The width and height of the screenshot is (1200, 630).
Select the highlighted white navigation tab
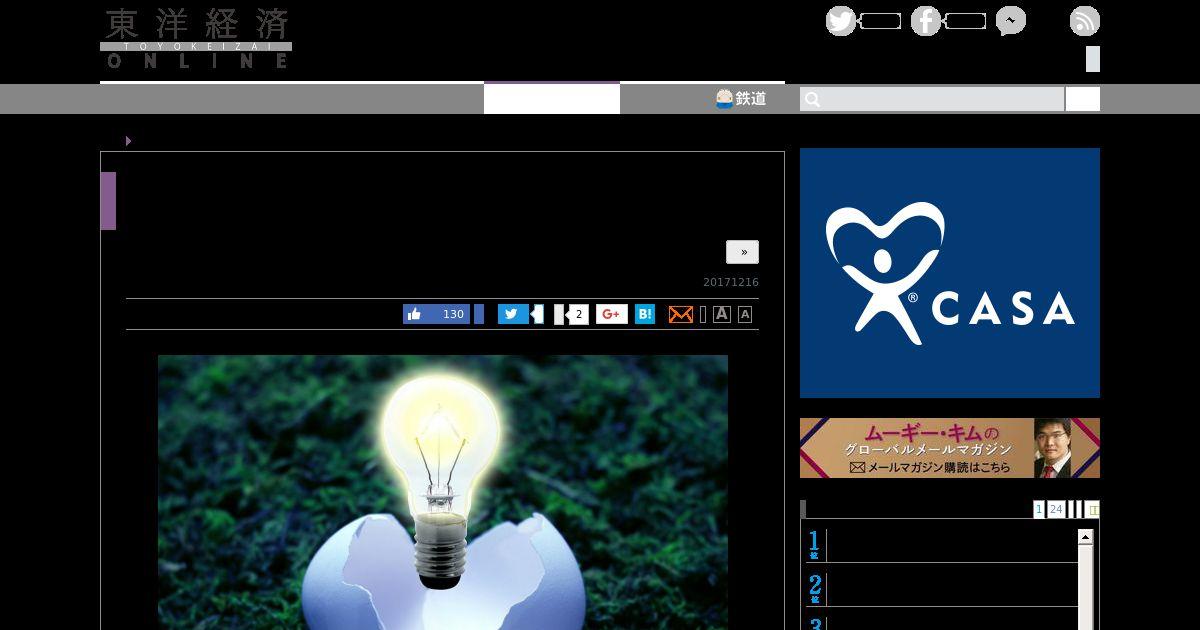[x=552, y=98]
